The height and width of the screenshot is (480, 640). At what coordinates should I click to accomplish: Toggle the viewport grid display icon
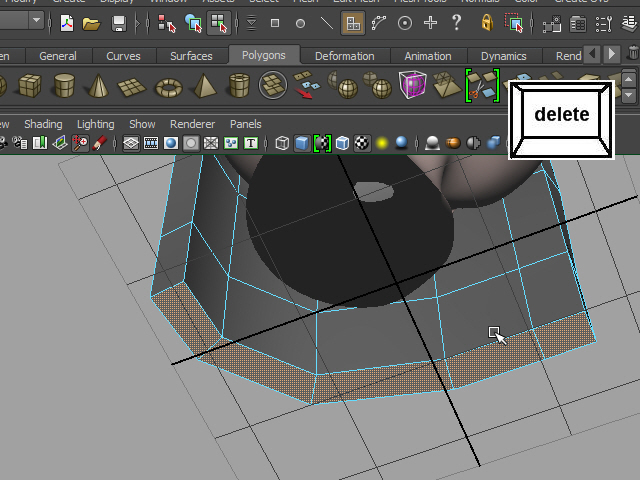coord(131,143)
